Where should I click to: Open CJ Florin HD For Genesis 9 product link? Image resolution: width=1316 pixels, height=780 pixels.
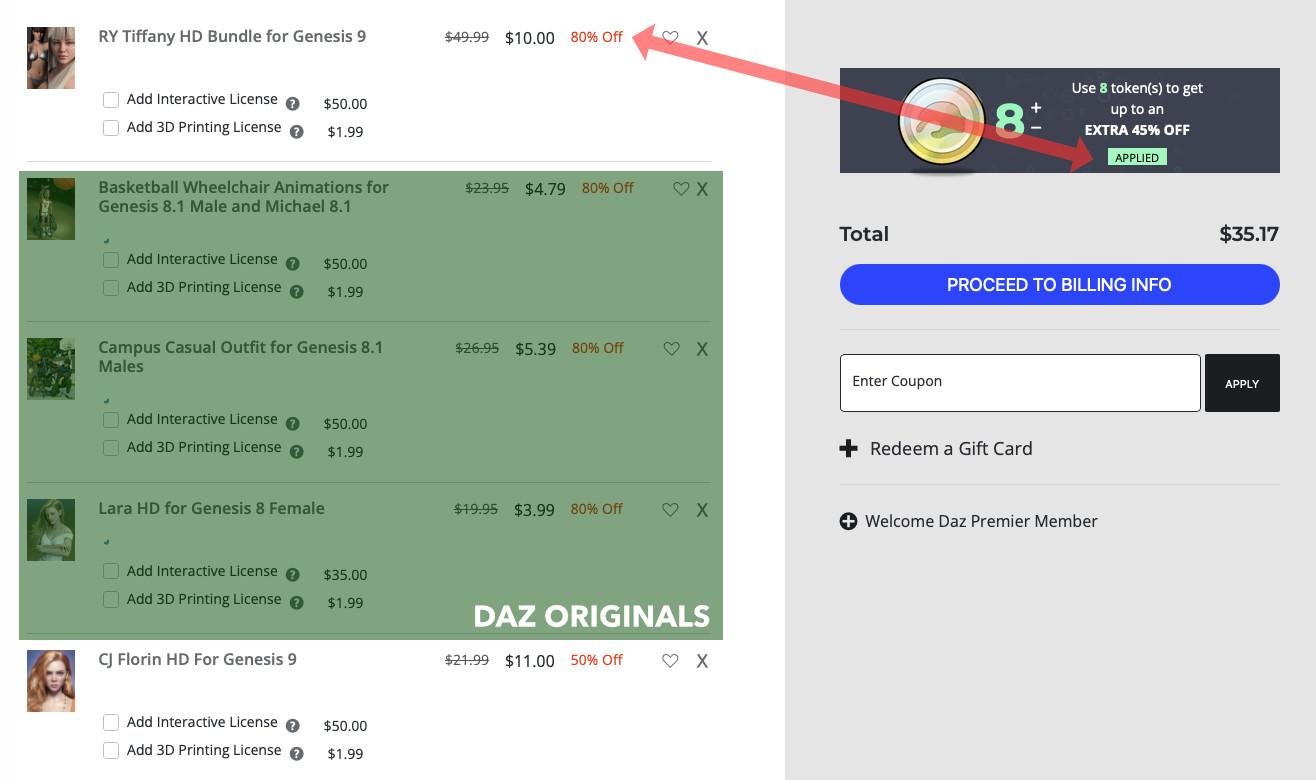[x=197, y=660]
